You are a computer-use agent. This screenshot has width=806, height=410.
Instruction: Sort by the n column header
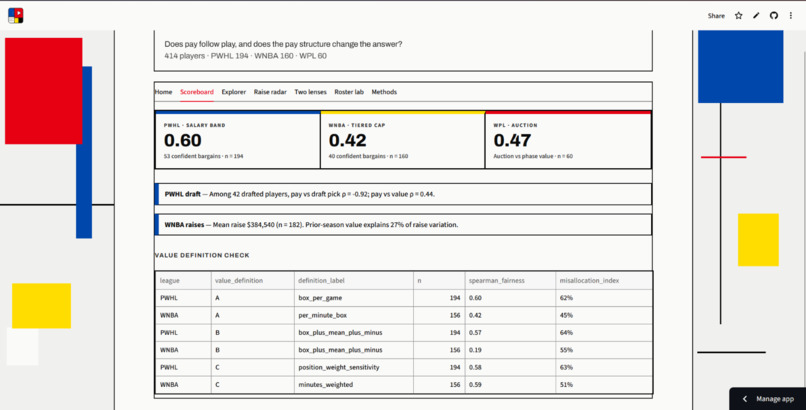pos(439,281)
